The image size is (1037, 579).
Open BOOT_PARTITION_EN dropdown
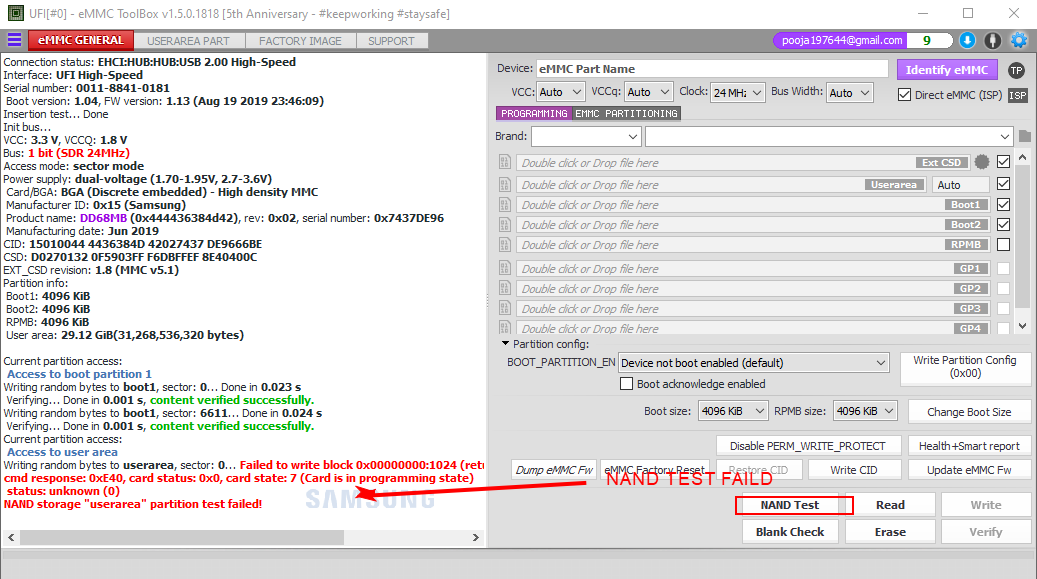click(x=753, y=363)
